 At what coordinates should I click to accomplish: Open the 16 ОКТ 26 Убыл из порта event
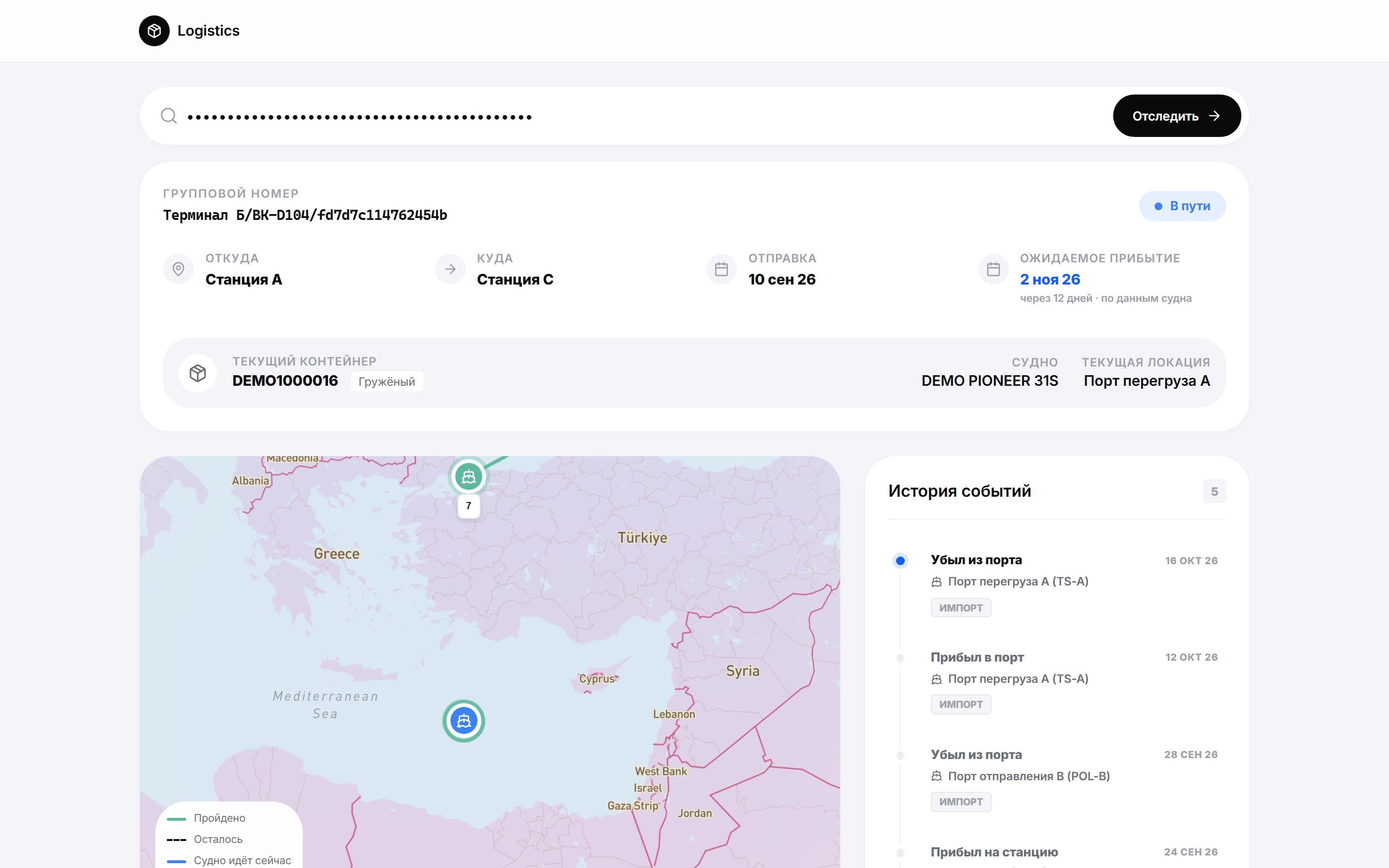point(1057,584)
